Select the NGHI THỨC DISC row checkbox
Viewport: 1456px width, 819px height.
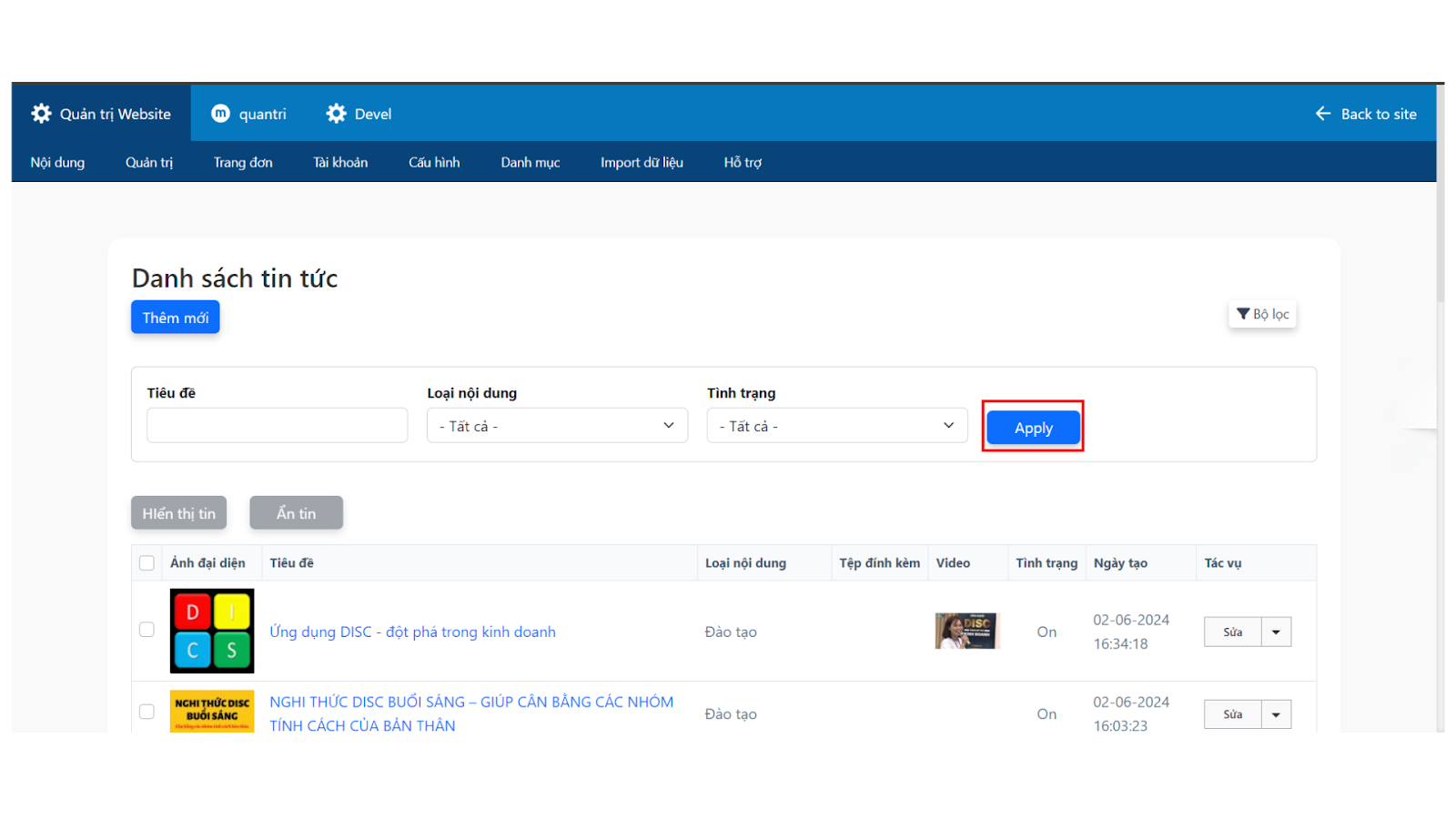pyautogui.click(x=147, y=712)
